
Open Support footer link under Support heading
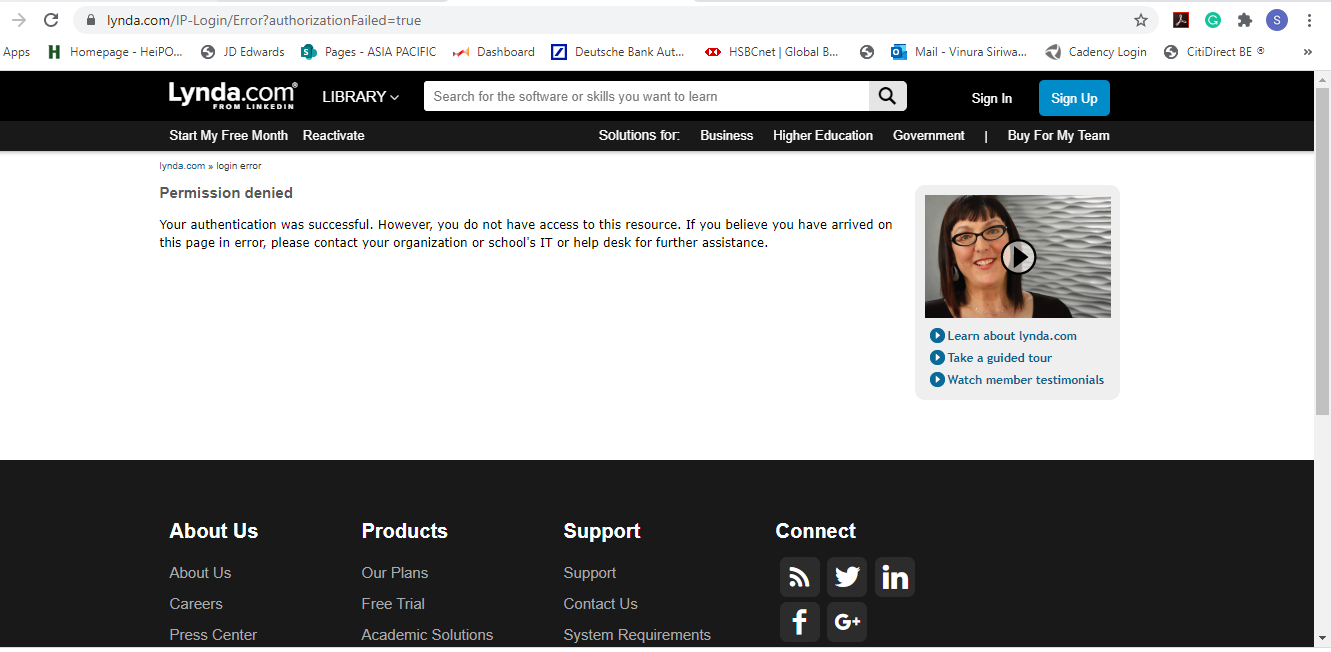click(x=590, y=573)
